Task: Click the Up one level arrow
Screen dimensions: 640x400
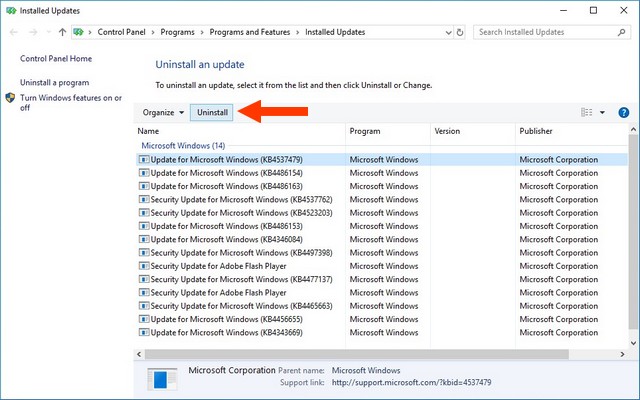Action: (x=62, y=32)
